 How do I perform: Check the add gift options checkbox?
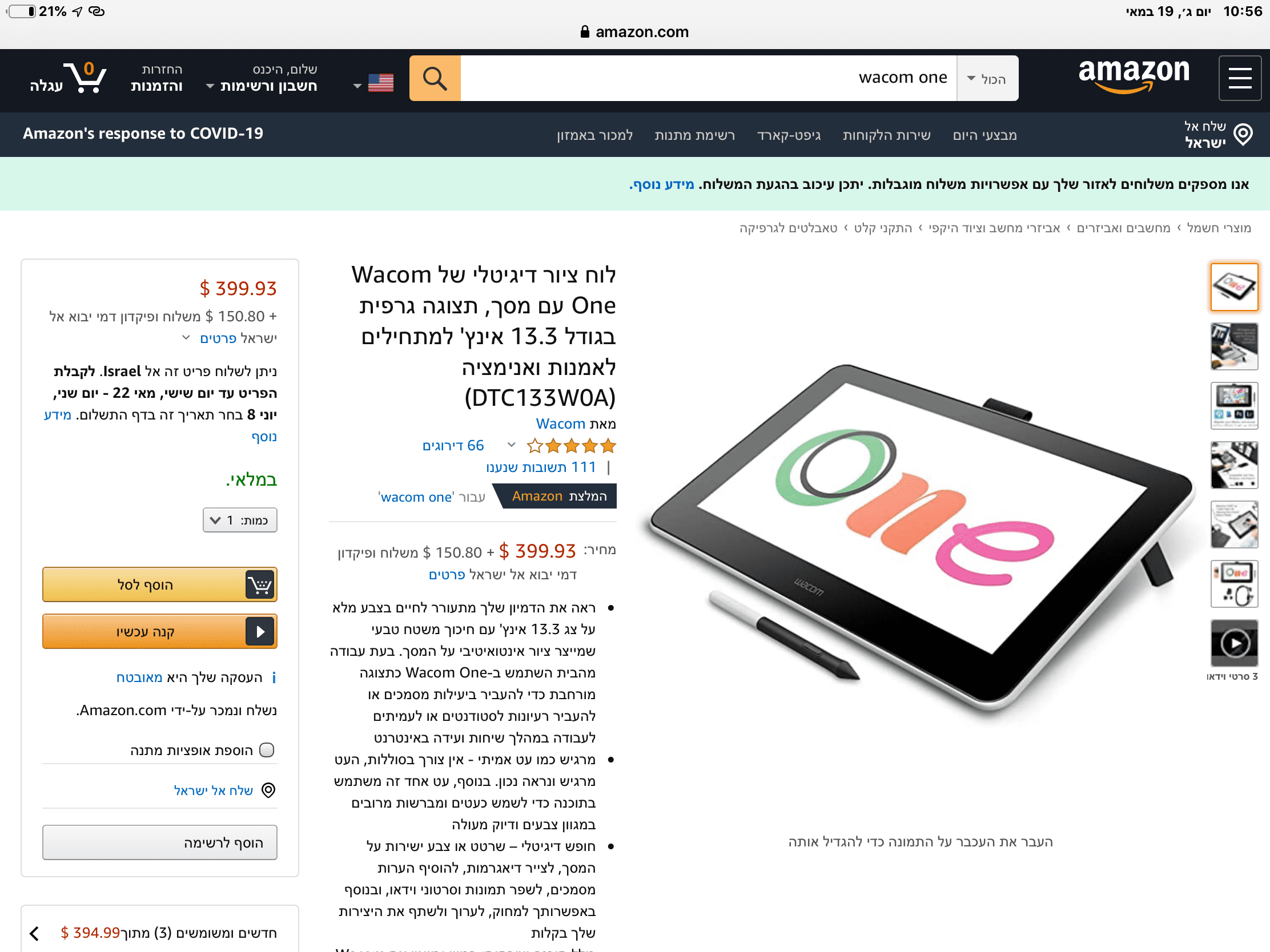coord(267,750)
